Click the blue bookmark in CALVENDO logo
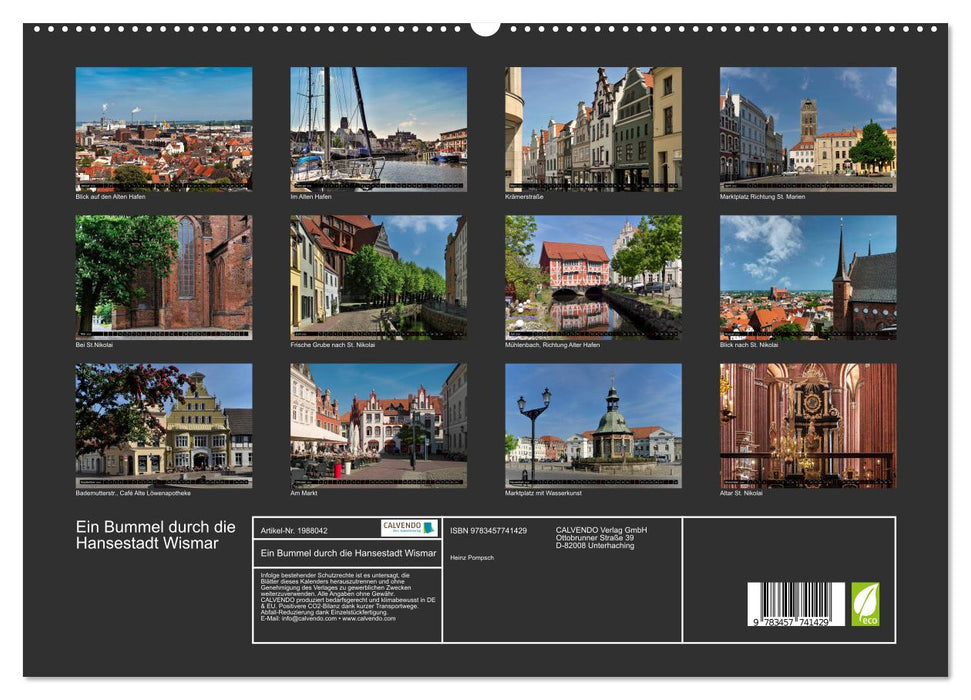Viewport: 971px width, 700px height. (x=428, y=528)
